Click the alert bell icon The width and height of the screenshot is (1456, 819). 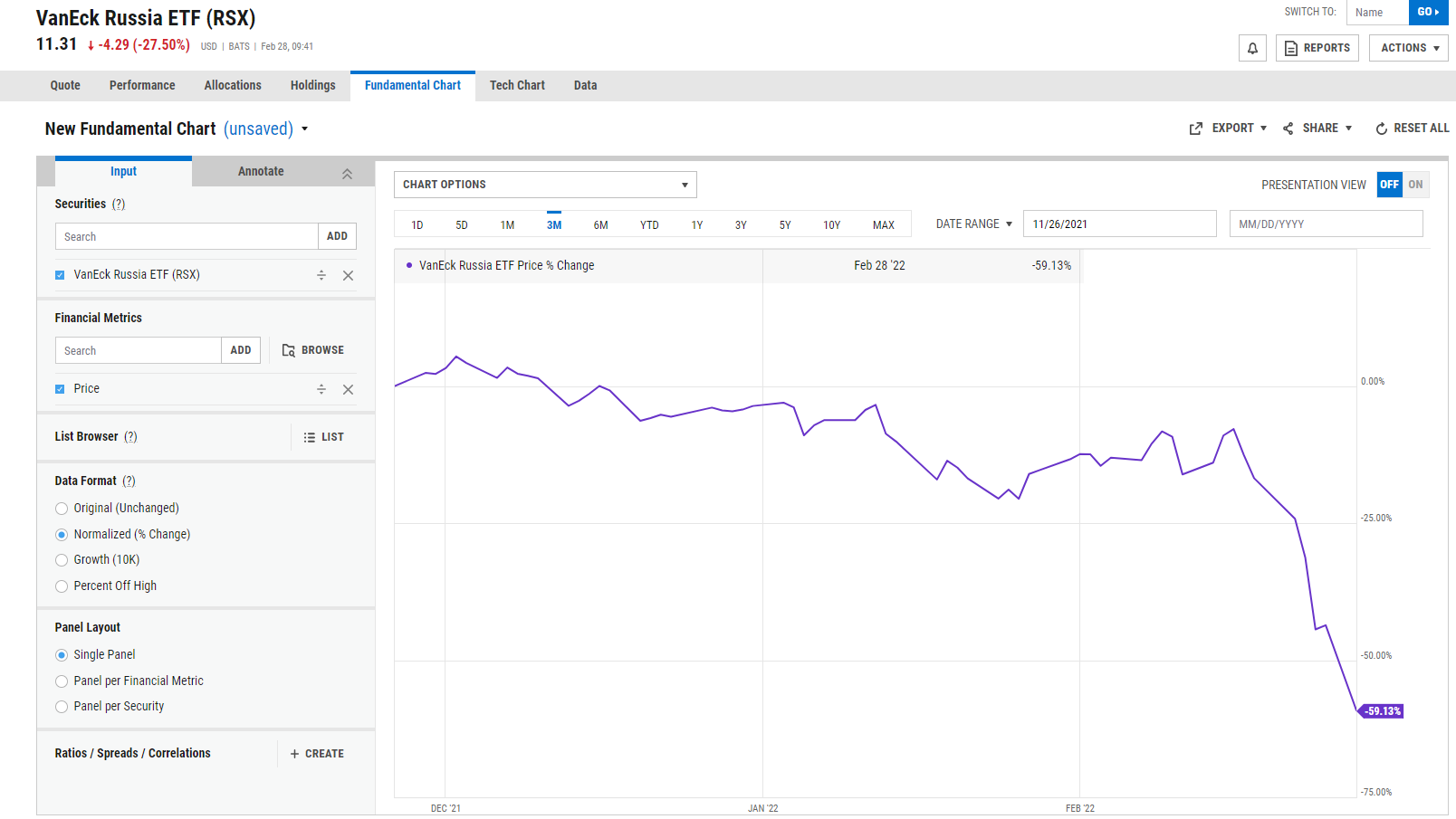(x=1252, y=48)
